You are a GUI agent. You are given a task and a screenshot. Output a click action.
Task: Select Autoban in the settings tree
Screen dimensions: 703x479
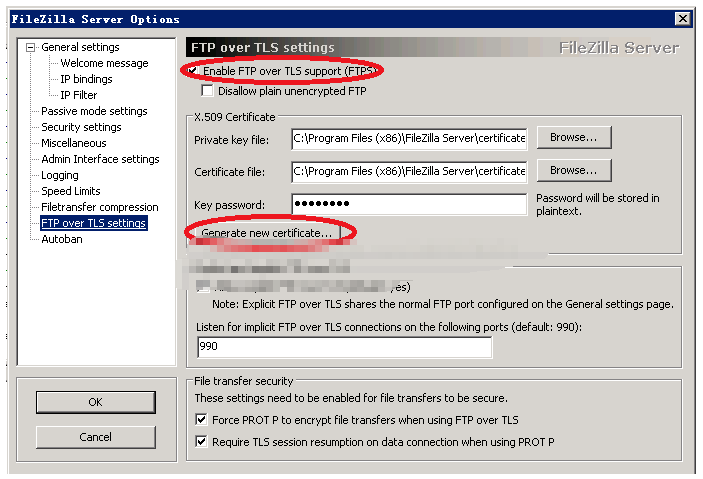coord(61,239)
